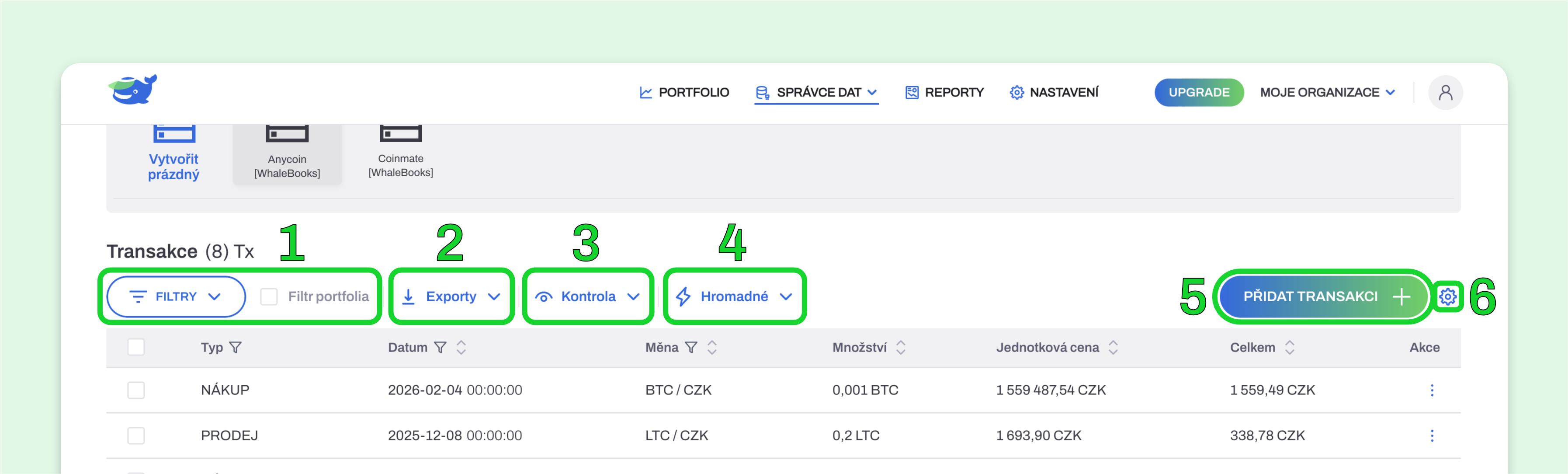Open the SPRÁVCE DAT menu
This screenshot has height=474, width=1568.
coord(816,93)
